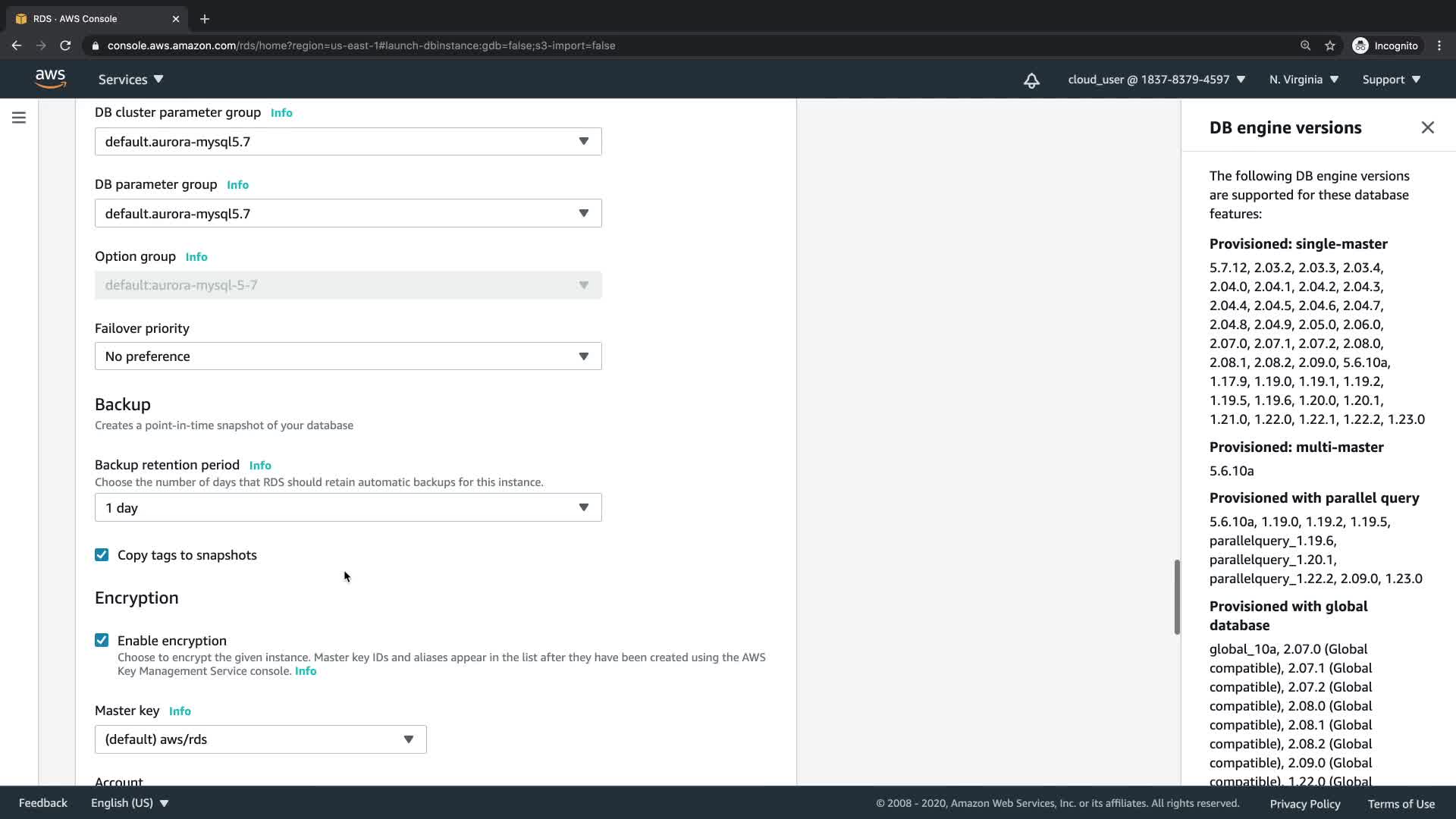1456x819 pixels.
Task: Disable the Enable encryption checkbox
Action: coord(102,641)
